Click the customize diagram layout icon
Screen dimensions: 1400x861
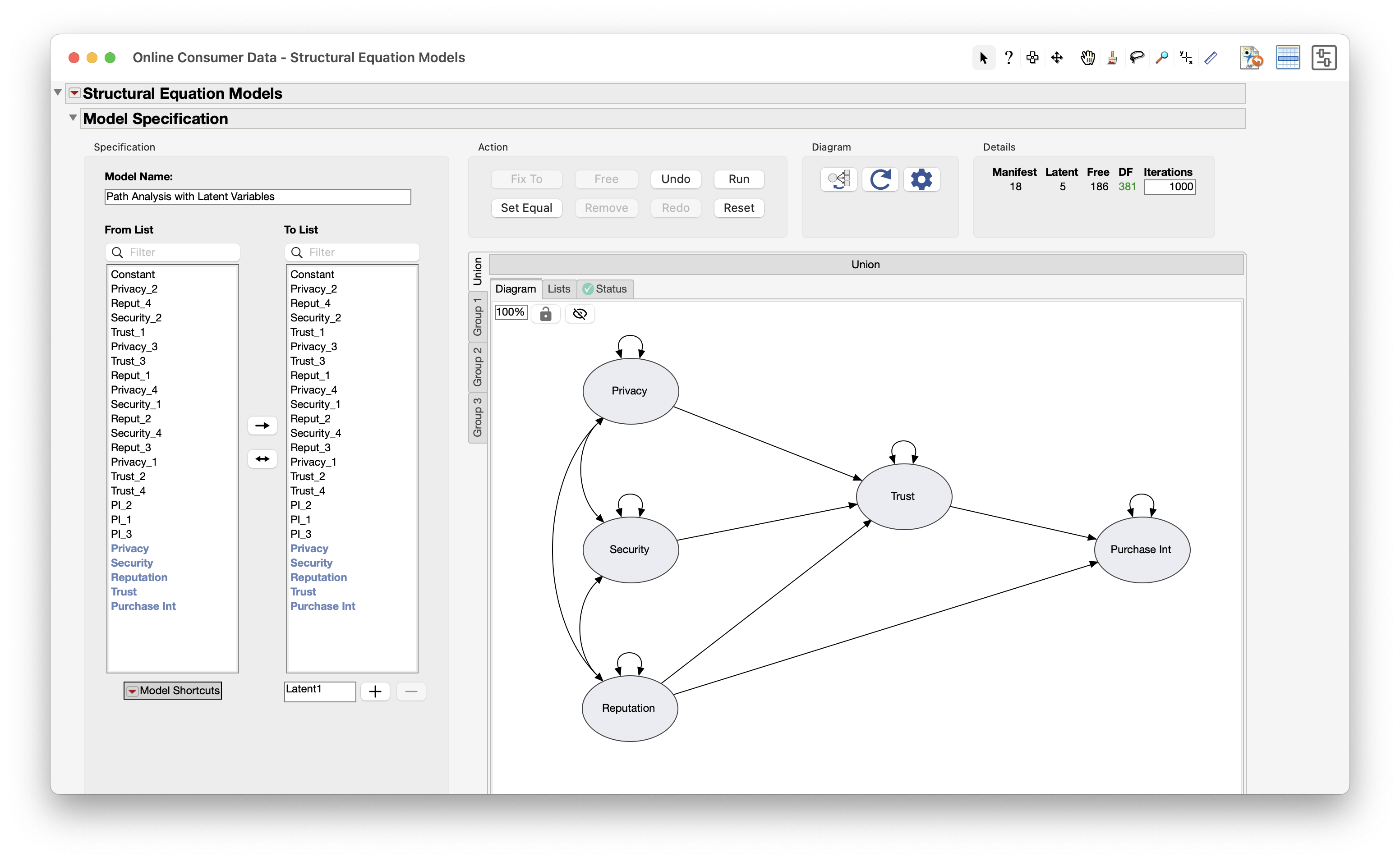pos(838,179)
